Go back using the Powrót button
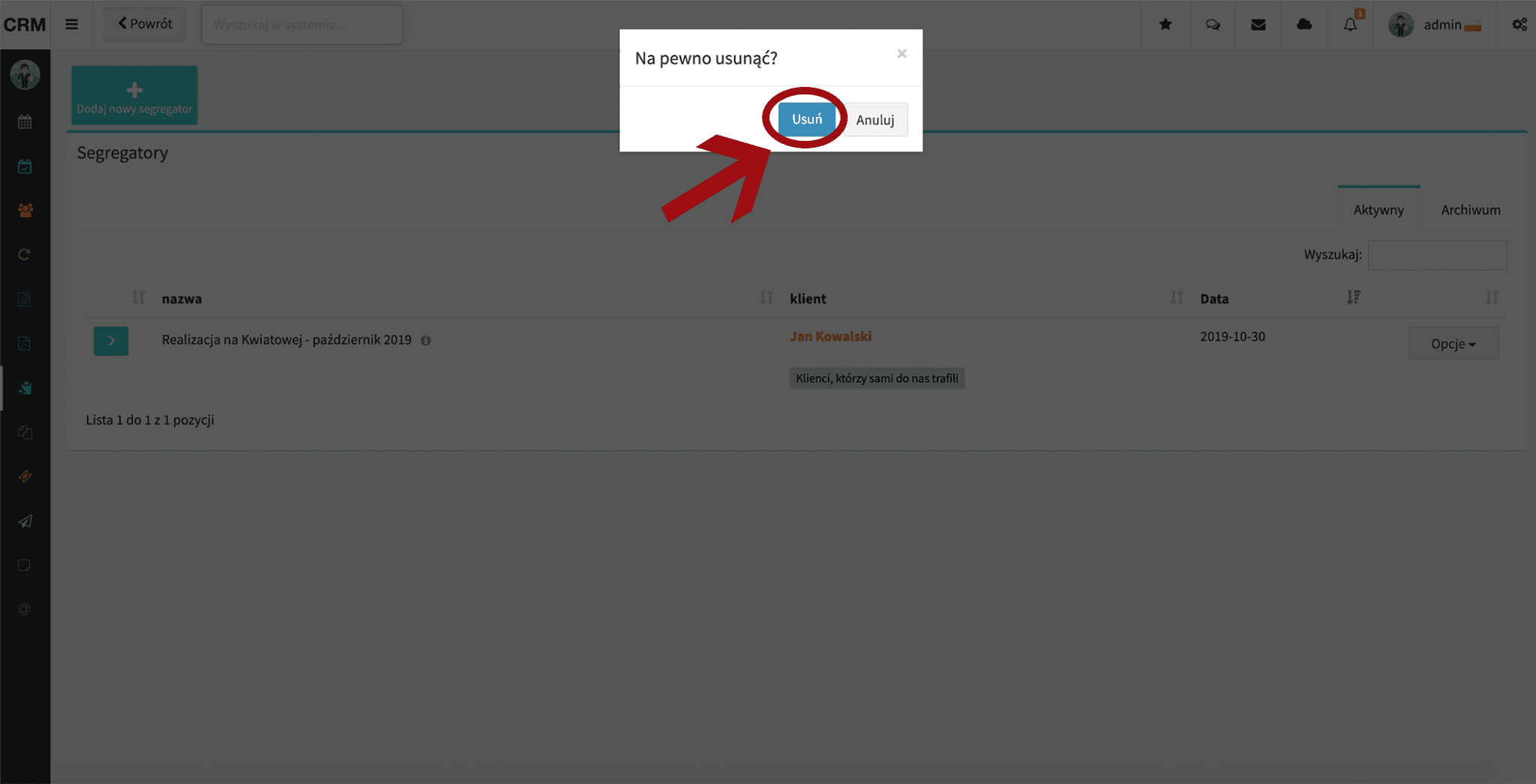Screen dimensions: 1536x784 [145, 24]
